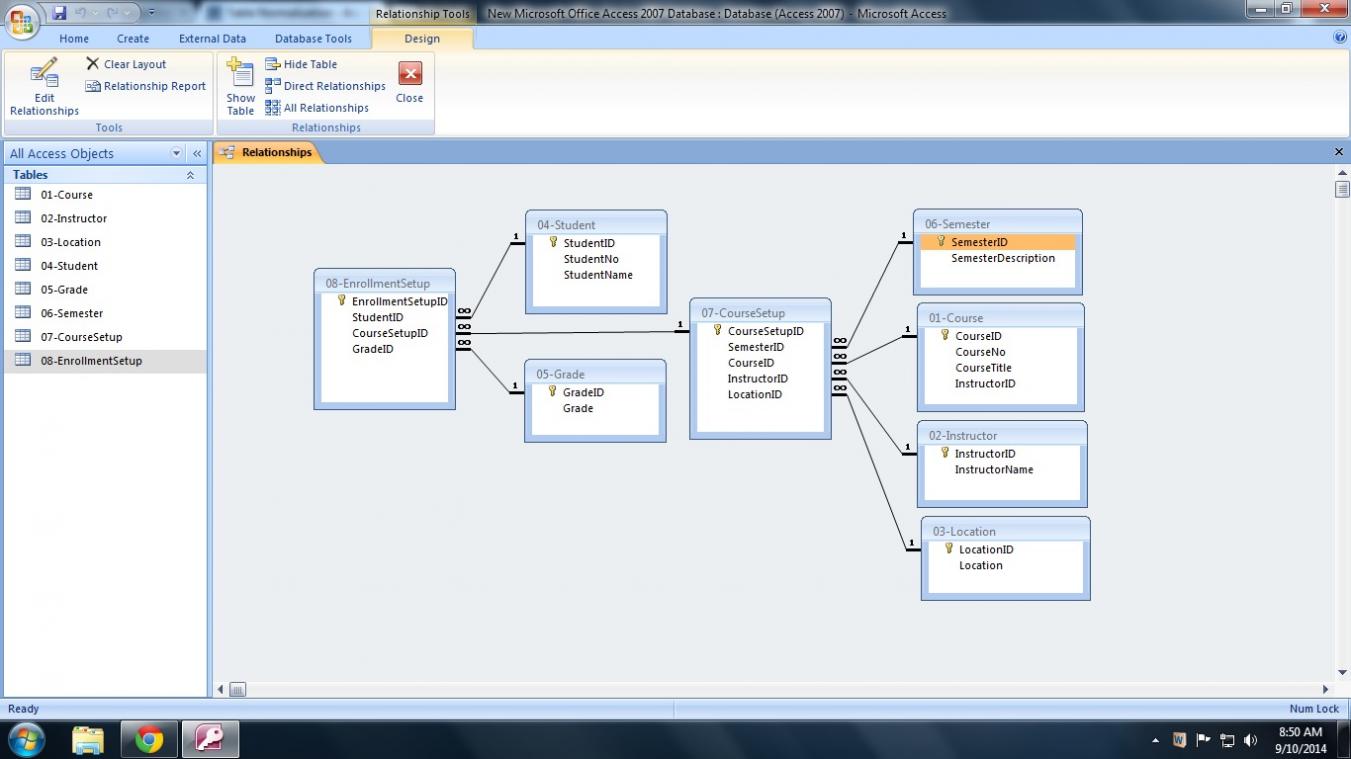This screenshot has width=1351, height=759.
Task: Click the vertical scrollbar up arrow
Action: click(x=1342, y=173)
